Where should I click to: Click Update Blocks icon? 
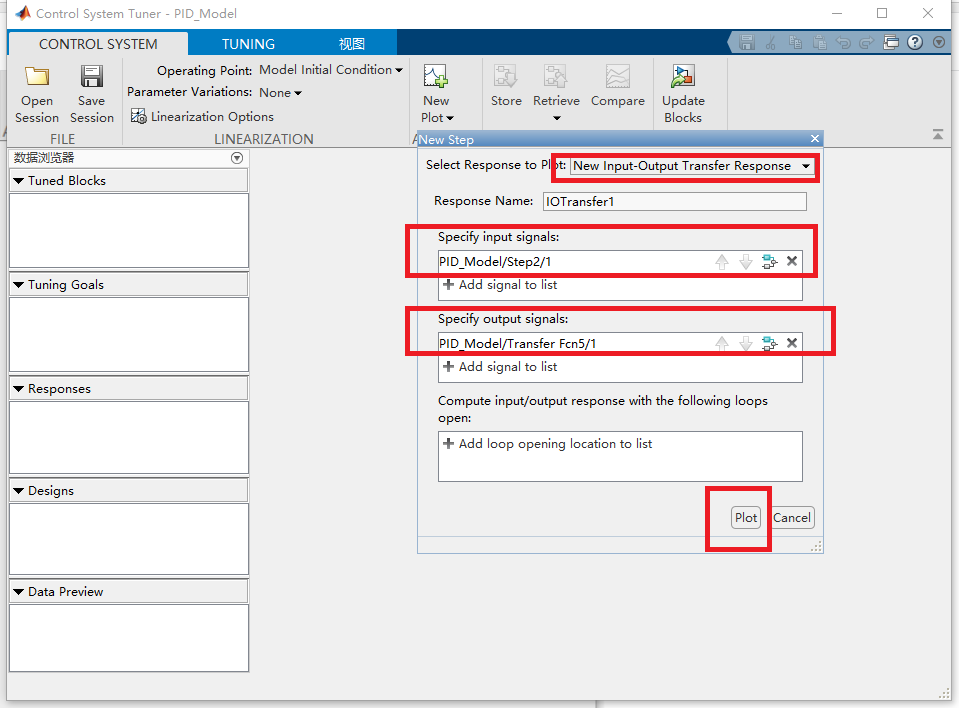coord(682,77)
